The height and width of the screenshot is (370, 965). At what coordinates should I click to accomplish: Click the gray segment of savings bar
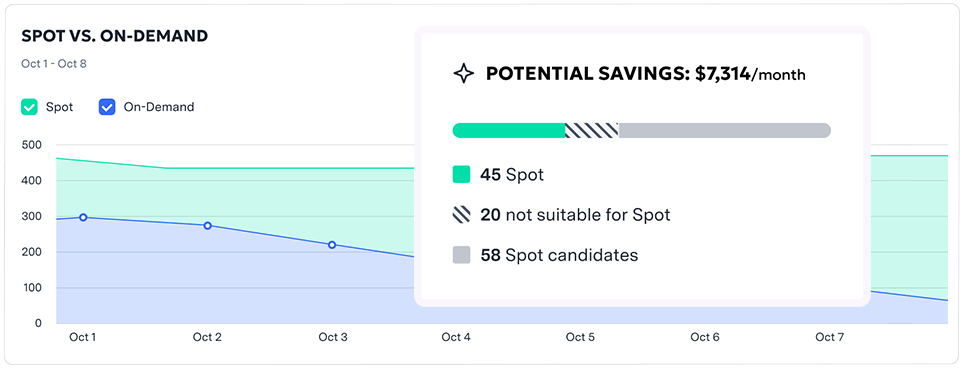725,131
